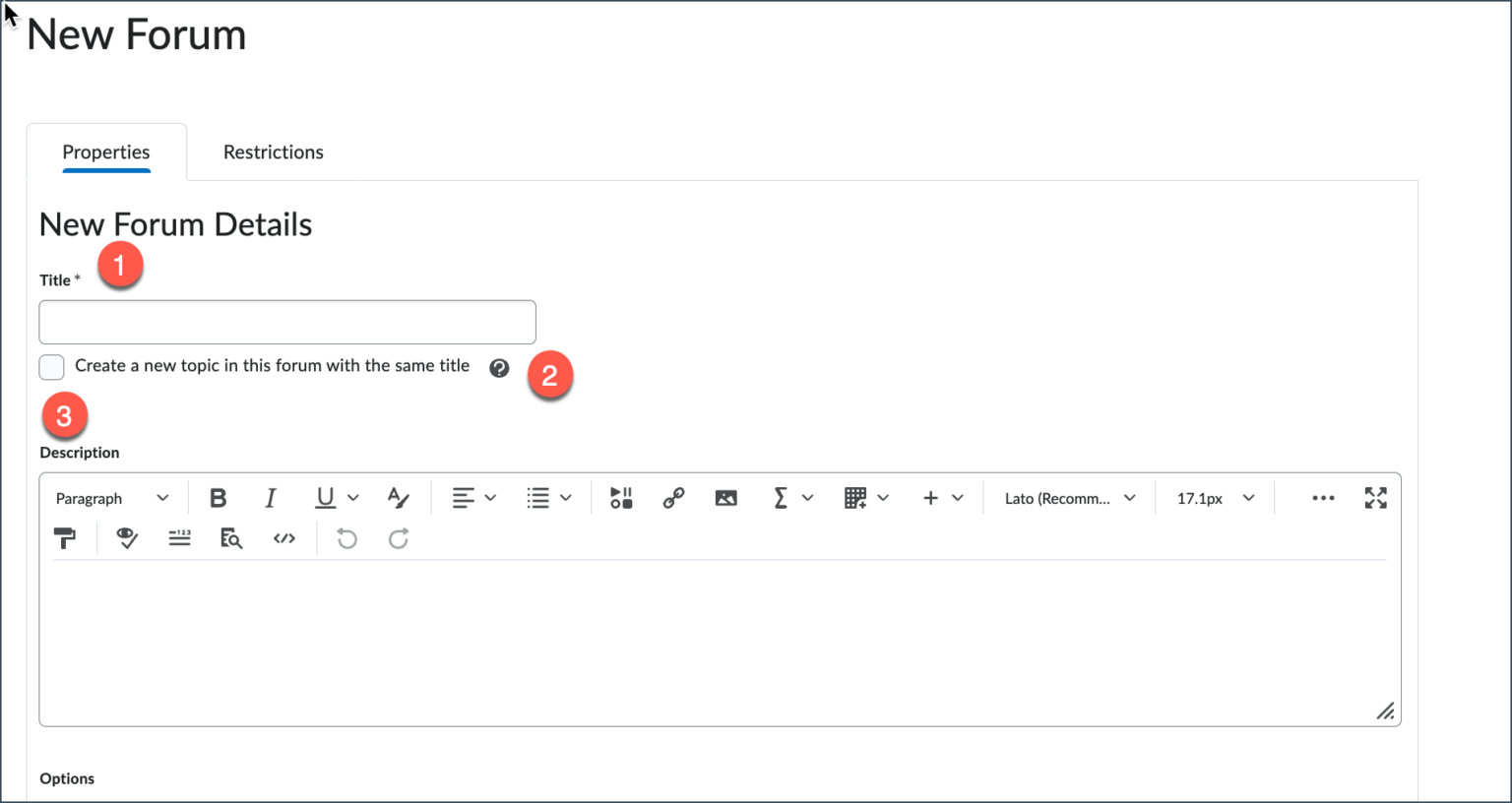Click into the Title input field
The image size is (1512, 803).
[x=287, y=323]
